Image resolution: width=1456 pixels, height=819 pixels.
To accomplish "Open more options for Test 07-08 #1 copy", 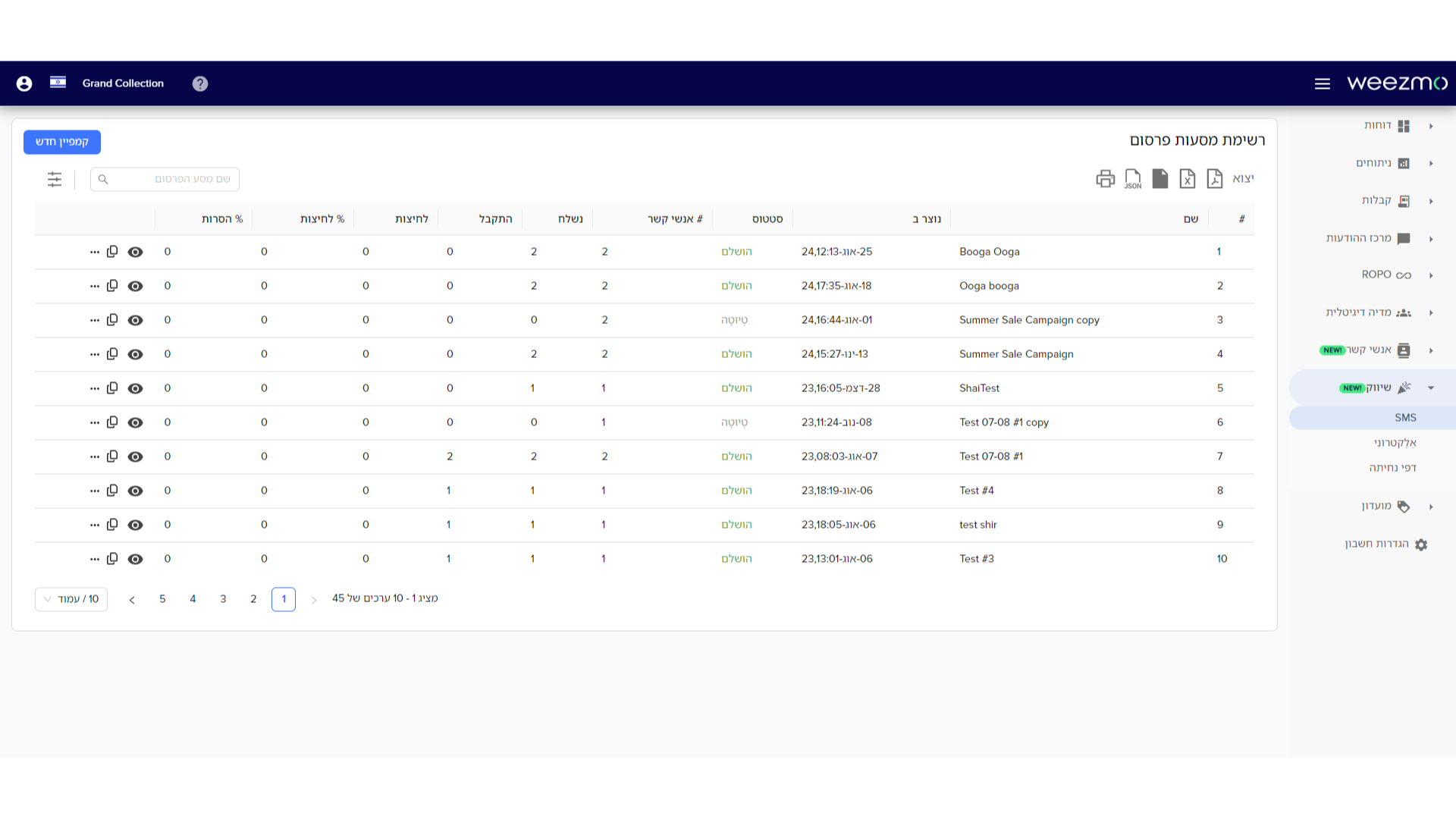I will (x=94, y=423).
